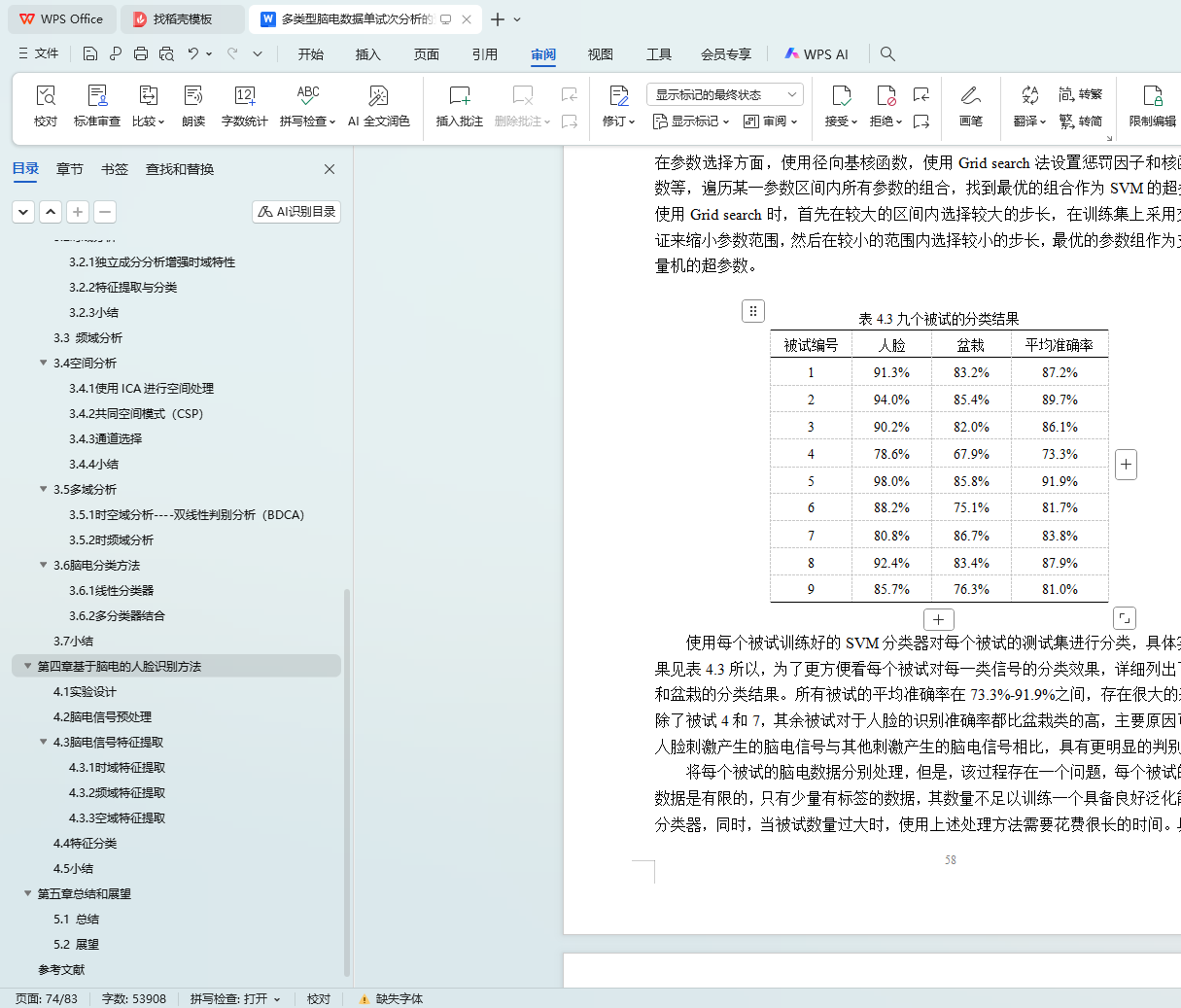Click the search magnifier icon in menu bar
The image size is (1181, 1008).
887,53
